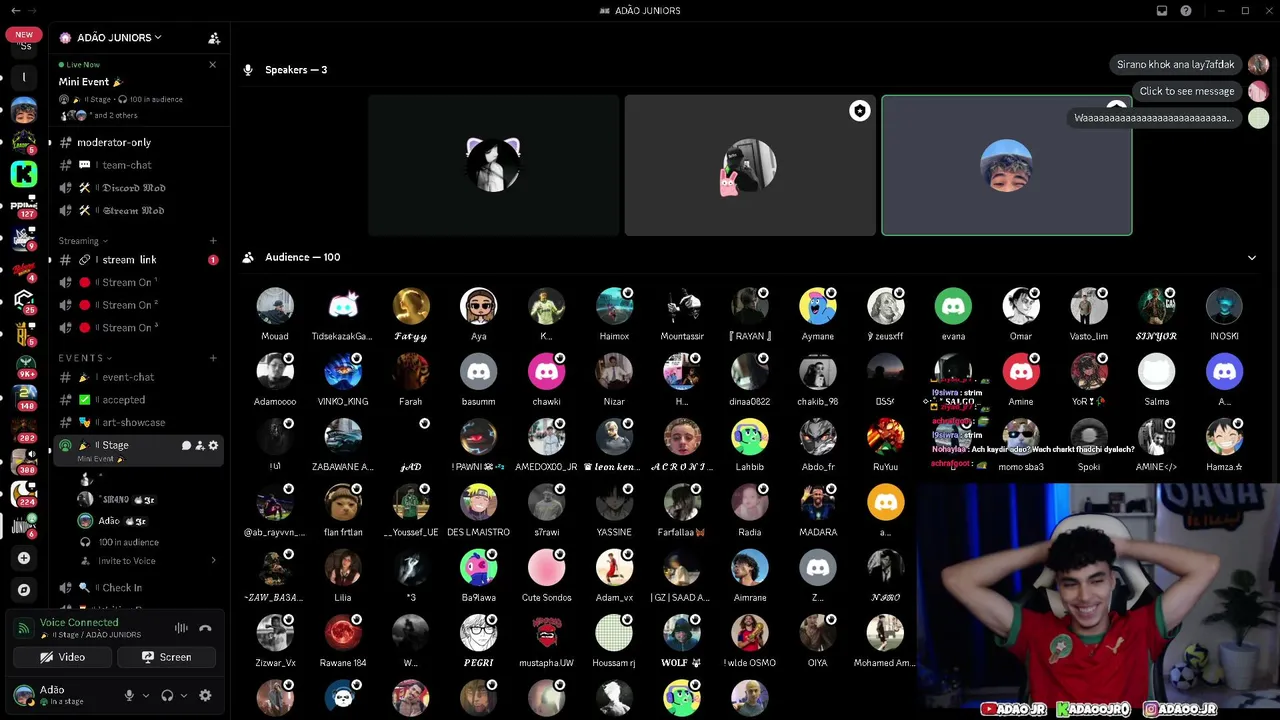The image size is (1280, 720).
Task: Open the audience member Mouad's avatar
Action: pos(275,306)
